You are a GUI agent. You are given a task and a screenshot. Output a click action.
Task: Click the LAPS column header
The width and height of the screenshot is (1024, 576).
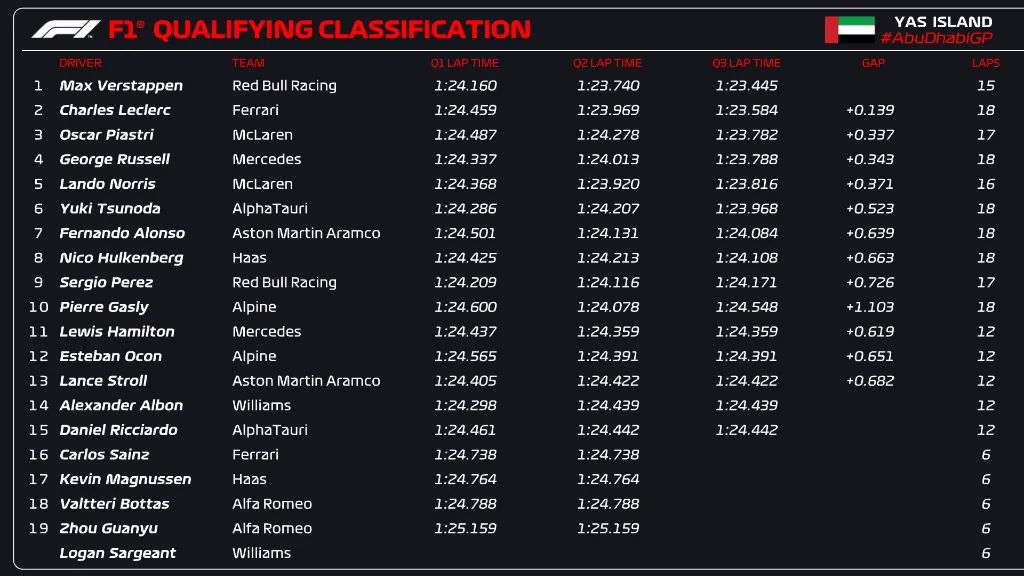(x=986, y=63)
